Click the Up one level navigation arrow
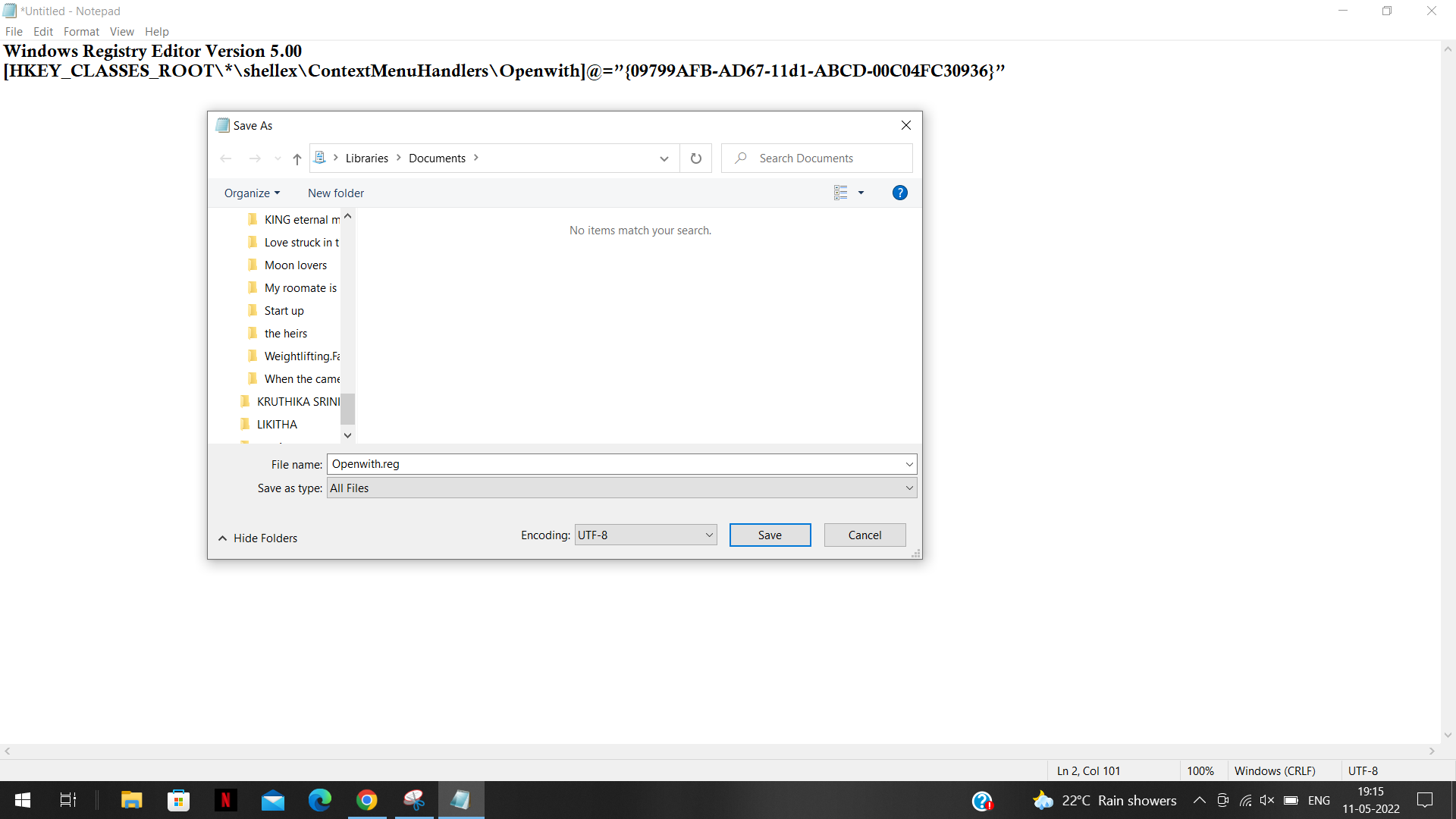 point(297,158)
